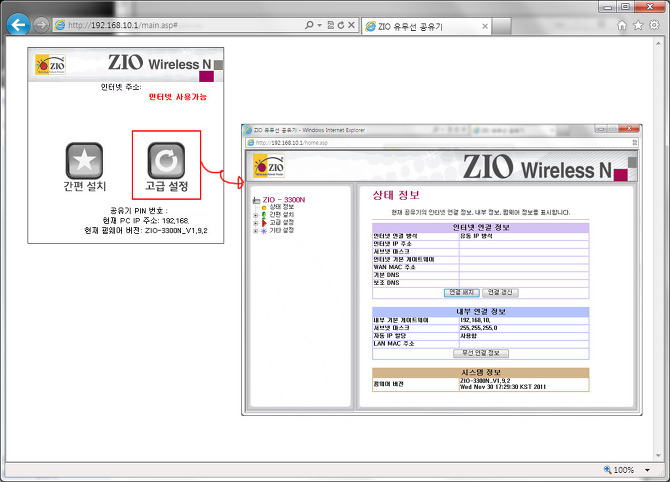Image resolution: width=670 pixels, height=482 pixels.
Task: Click the 현재 PC IP 주소 line
Action: (146, 221)
